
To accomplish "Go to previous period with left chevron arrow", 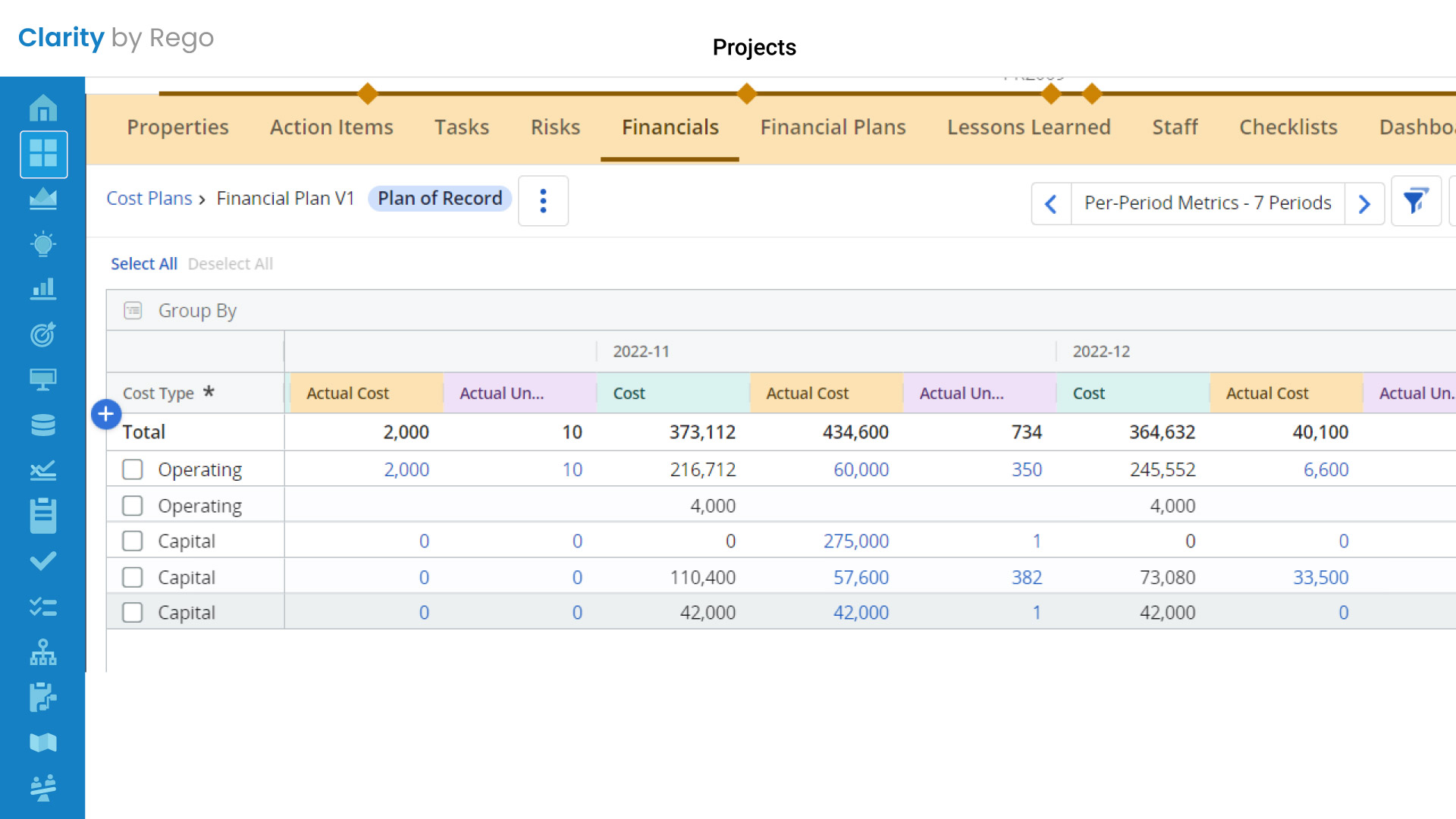I will [1050, 203].
